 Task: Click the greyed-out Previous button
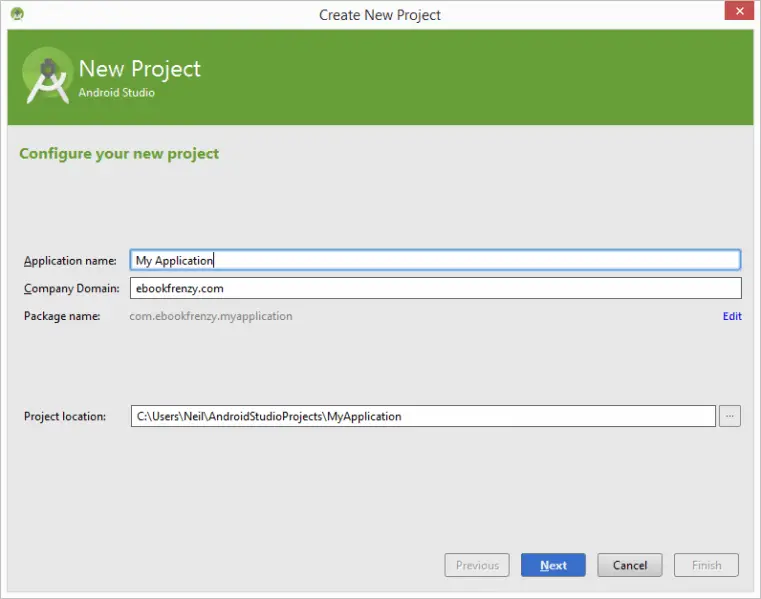[x=477, y=565]
